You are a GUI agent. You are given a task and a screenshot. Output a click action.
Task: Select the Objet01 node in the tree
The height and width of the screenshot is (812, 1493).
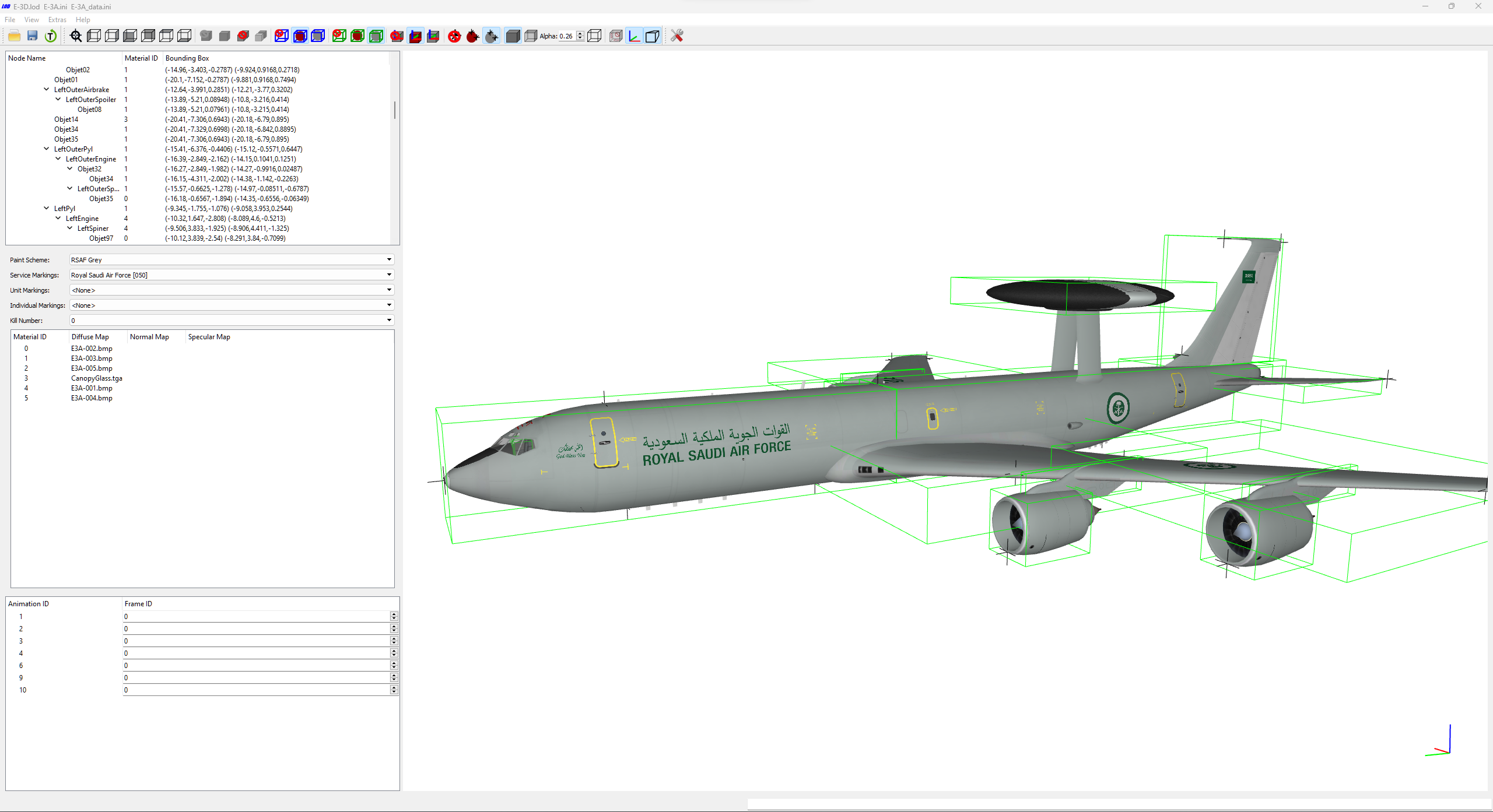point(66,80)
